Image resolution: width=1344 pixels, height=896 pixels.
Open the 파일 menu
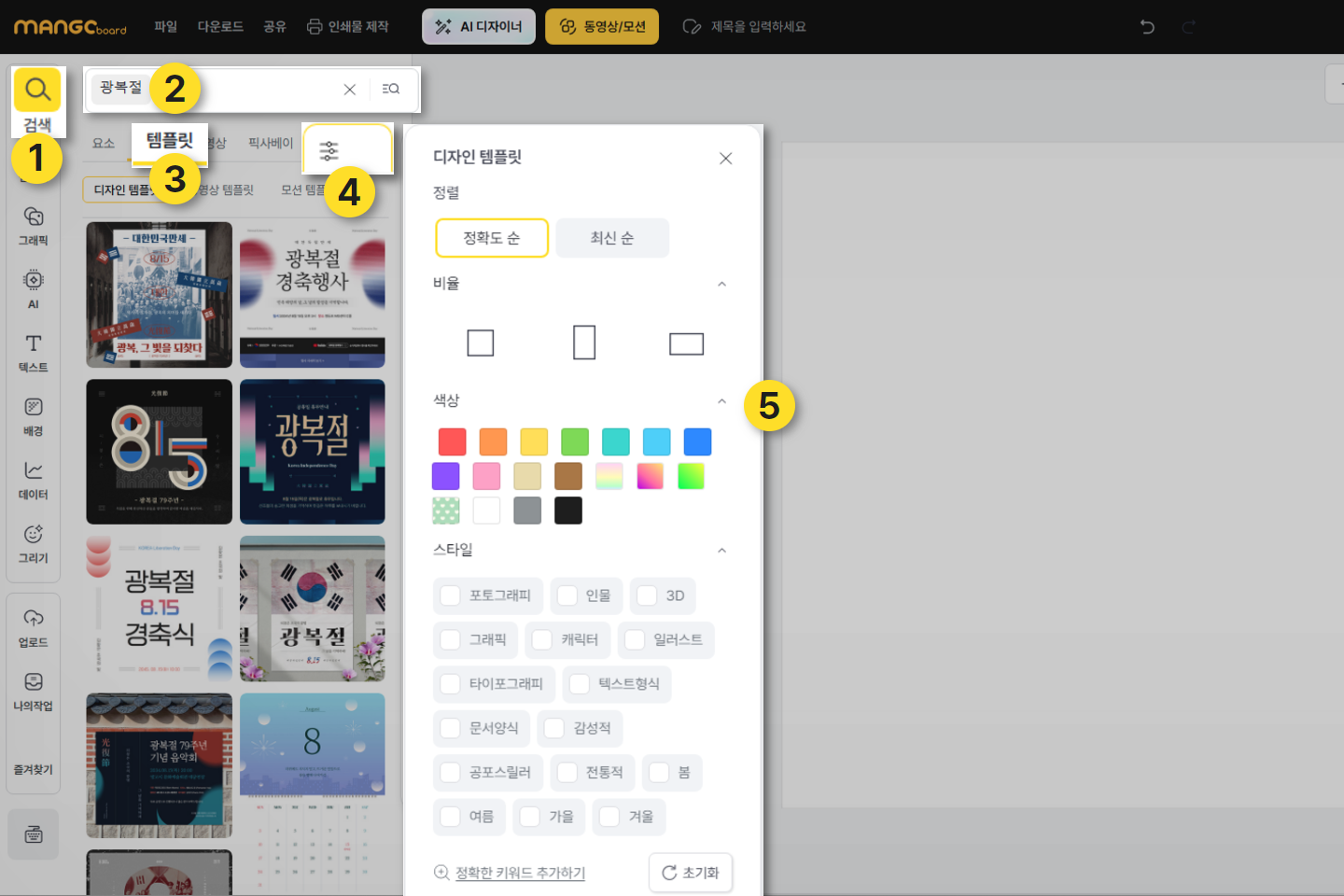165,27
